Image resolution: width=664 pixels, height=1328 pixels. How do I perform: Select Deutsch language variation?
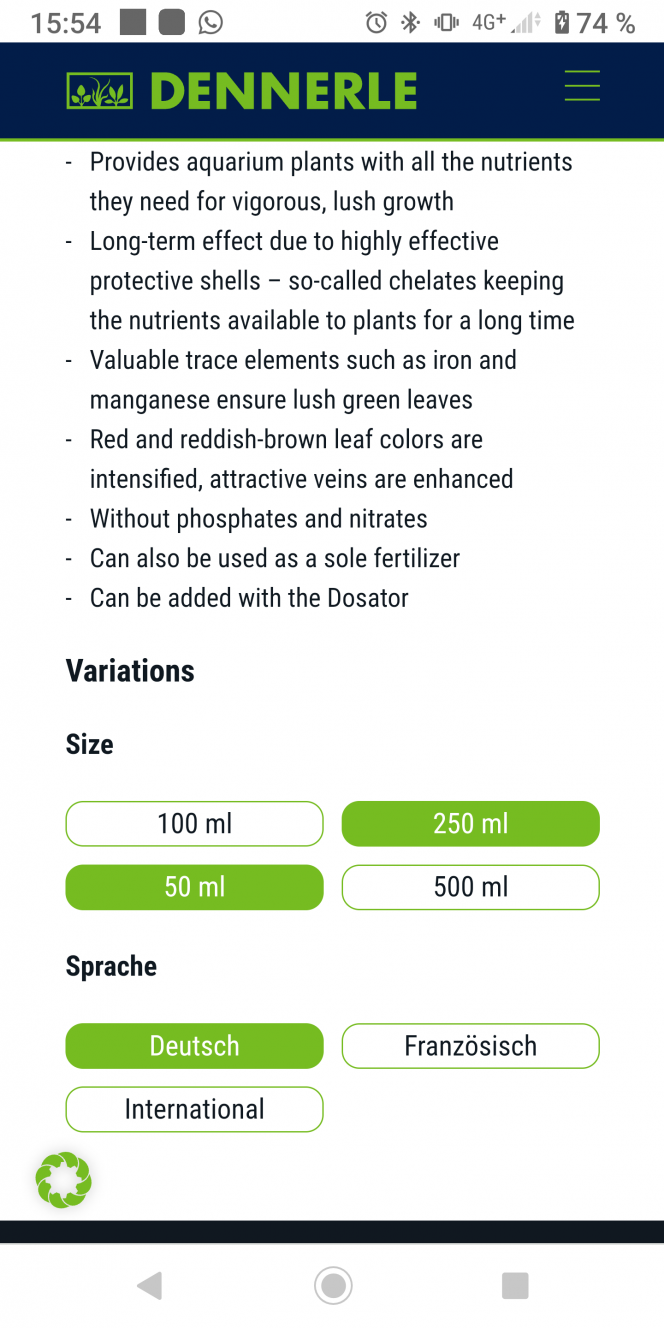click(194, 1046)
